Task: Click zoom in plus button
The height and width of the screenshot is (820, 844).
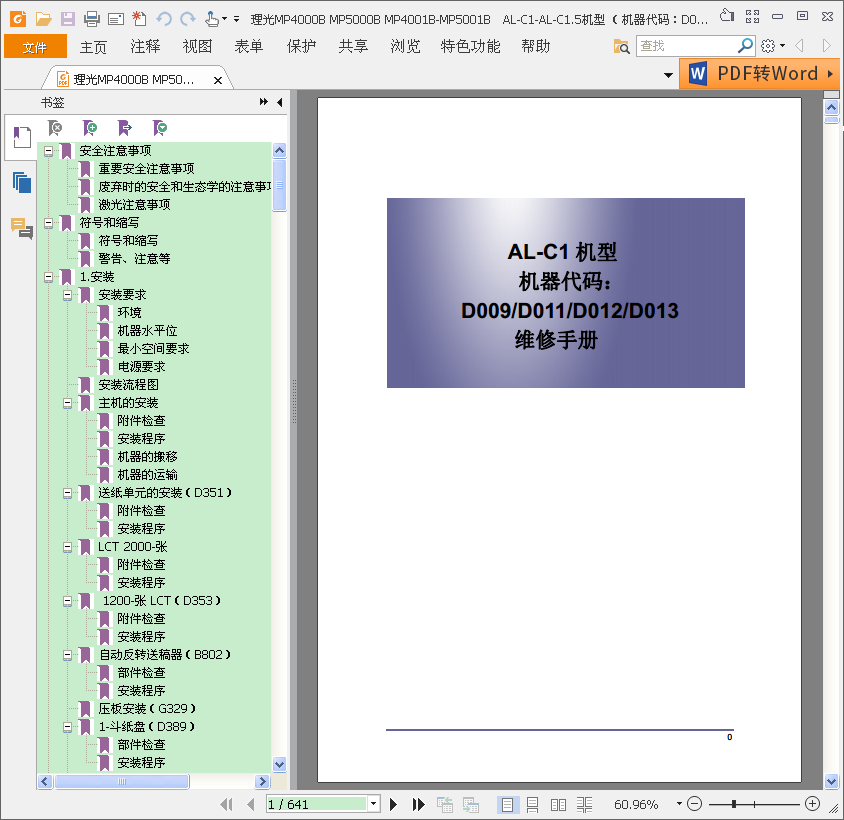Action: click(x=812, y=804)
